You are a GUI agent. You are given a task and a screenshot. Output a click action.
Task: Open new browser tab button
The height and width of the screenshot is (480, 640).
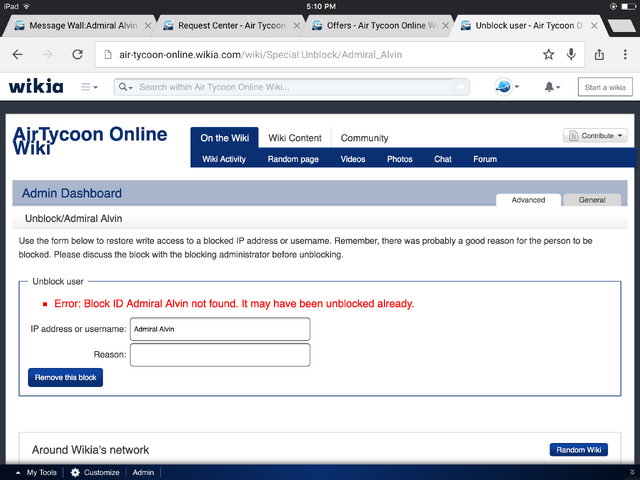point(621,26)
